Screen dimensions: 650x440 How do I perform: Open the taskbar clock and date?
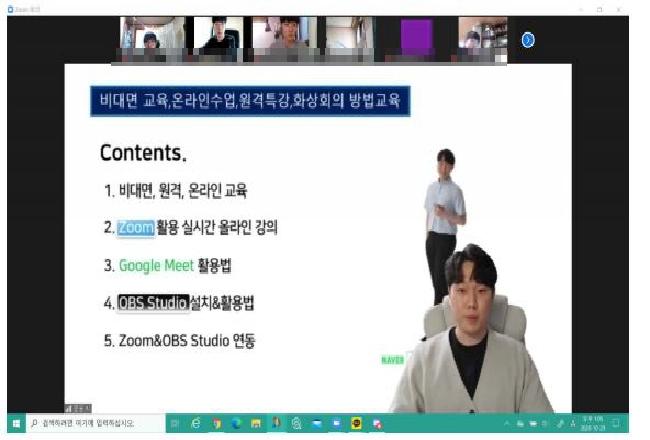(593, 423)
